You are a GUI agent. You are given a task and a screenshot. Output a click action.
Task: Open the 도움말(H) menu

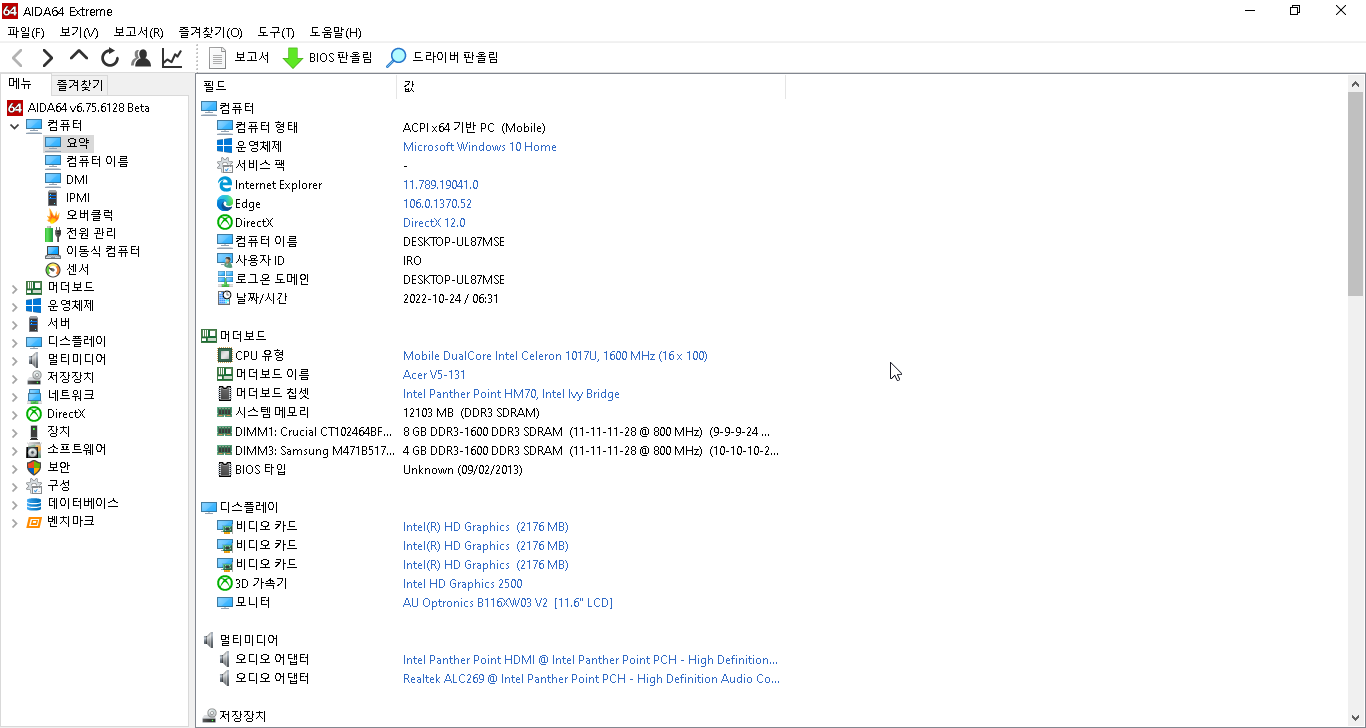[x=336, y=33]
